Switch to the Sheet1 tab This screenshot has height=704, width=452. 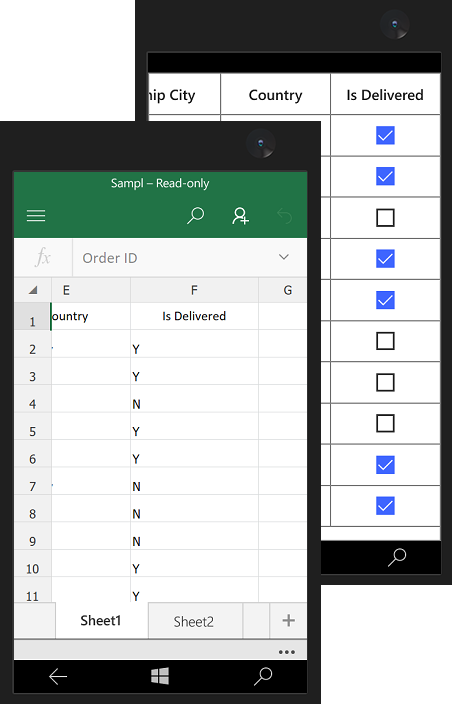tap(101, 620)
